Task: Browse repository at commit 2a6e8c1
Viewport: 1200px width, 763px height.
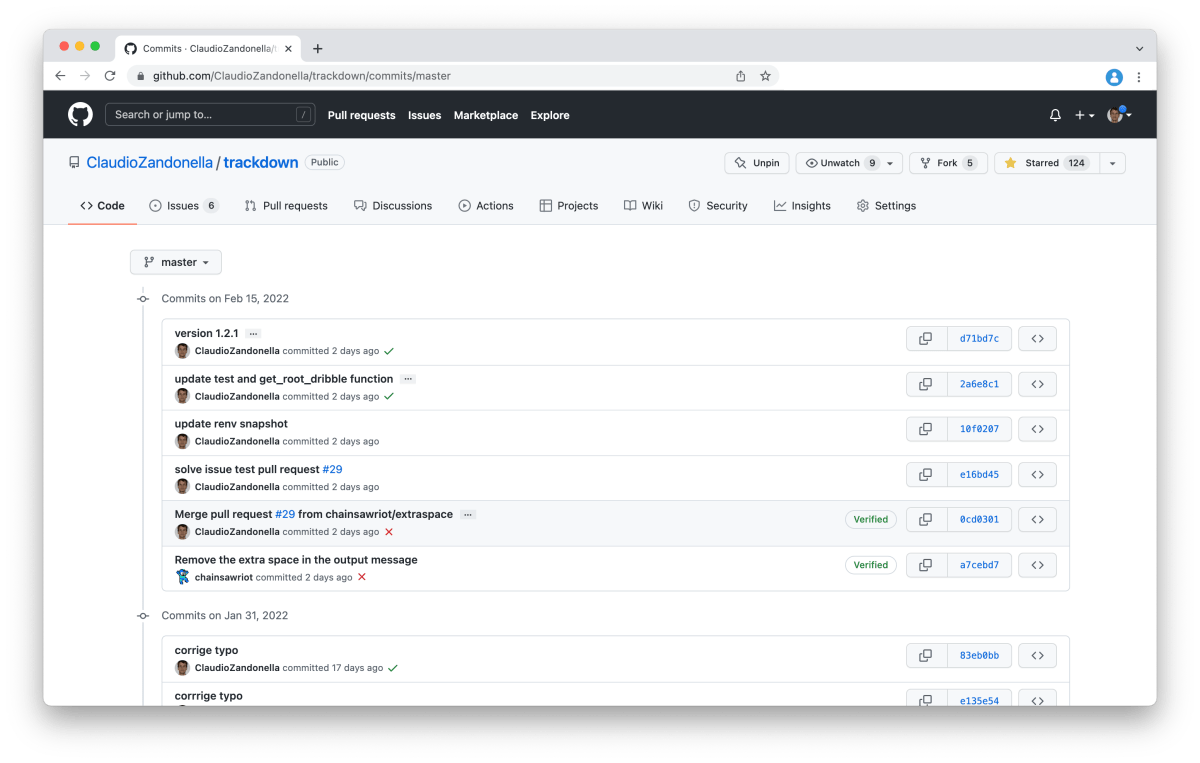Action: click(x=1037, y=384)
